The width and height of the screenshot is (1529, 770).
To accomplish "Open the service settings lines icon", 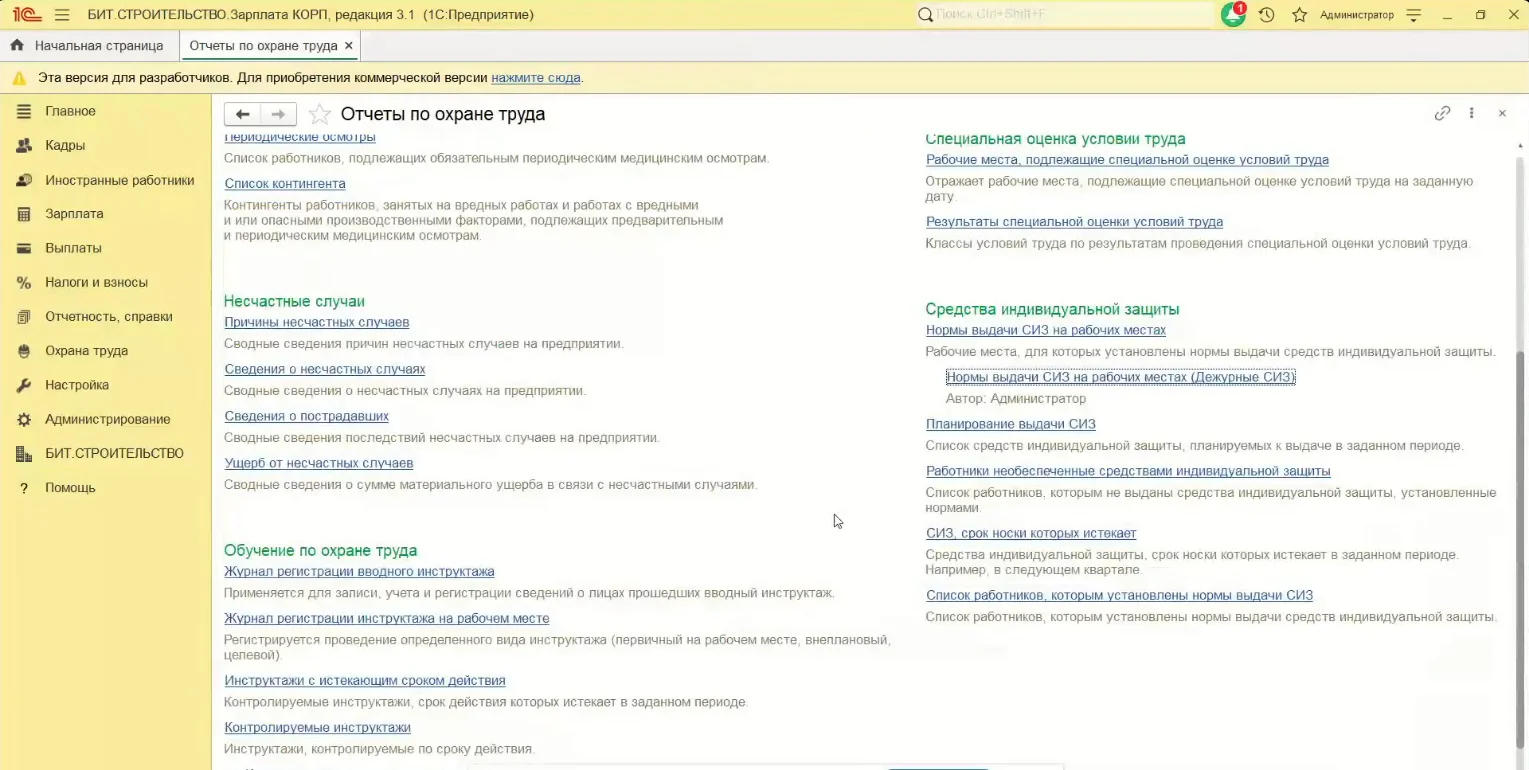I will pyautogui.click(x=1413, y=15).
